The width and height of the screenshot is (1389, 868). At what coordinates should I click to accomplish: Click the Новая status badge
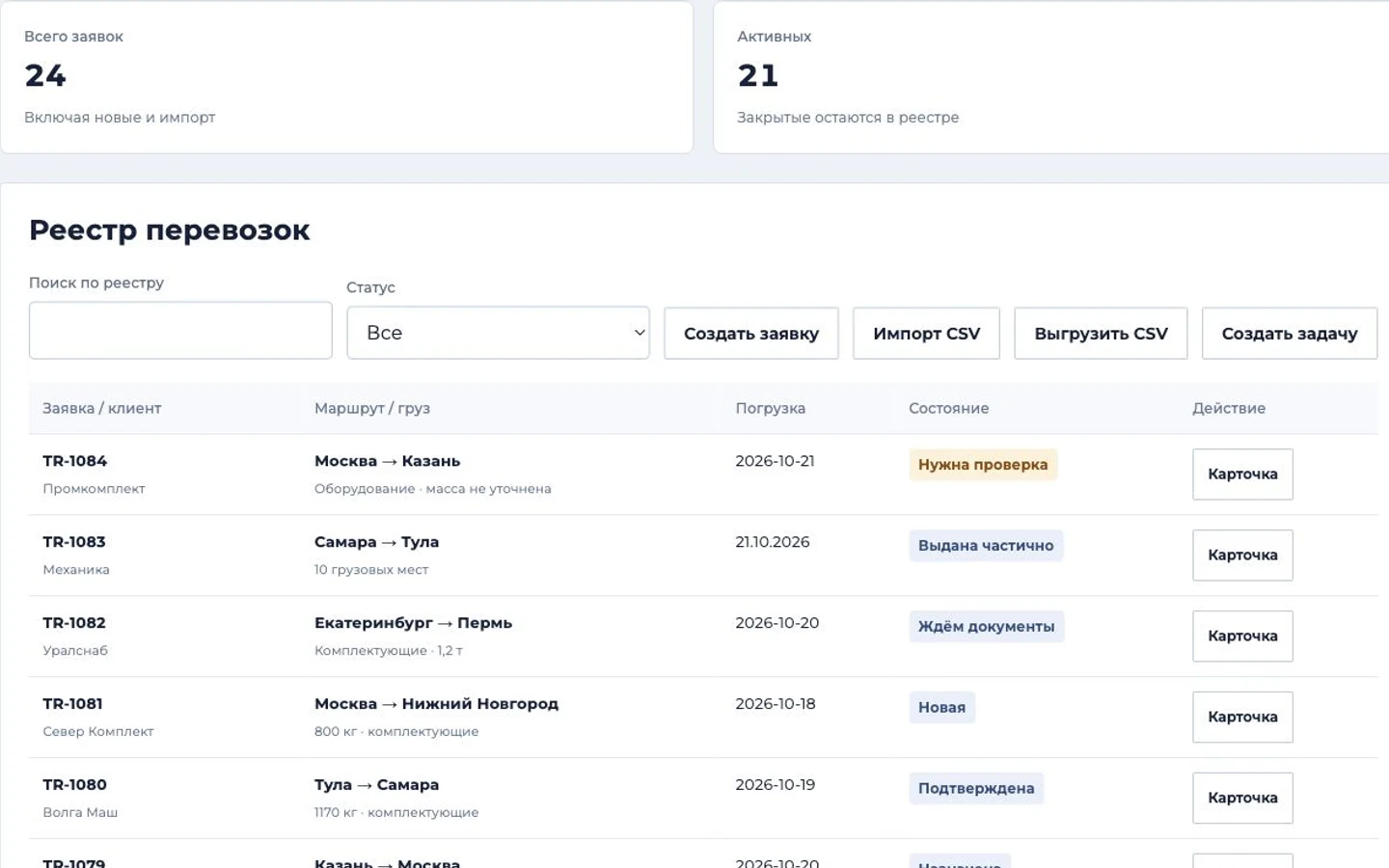coord(942,708)
